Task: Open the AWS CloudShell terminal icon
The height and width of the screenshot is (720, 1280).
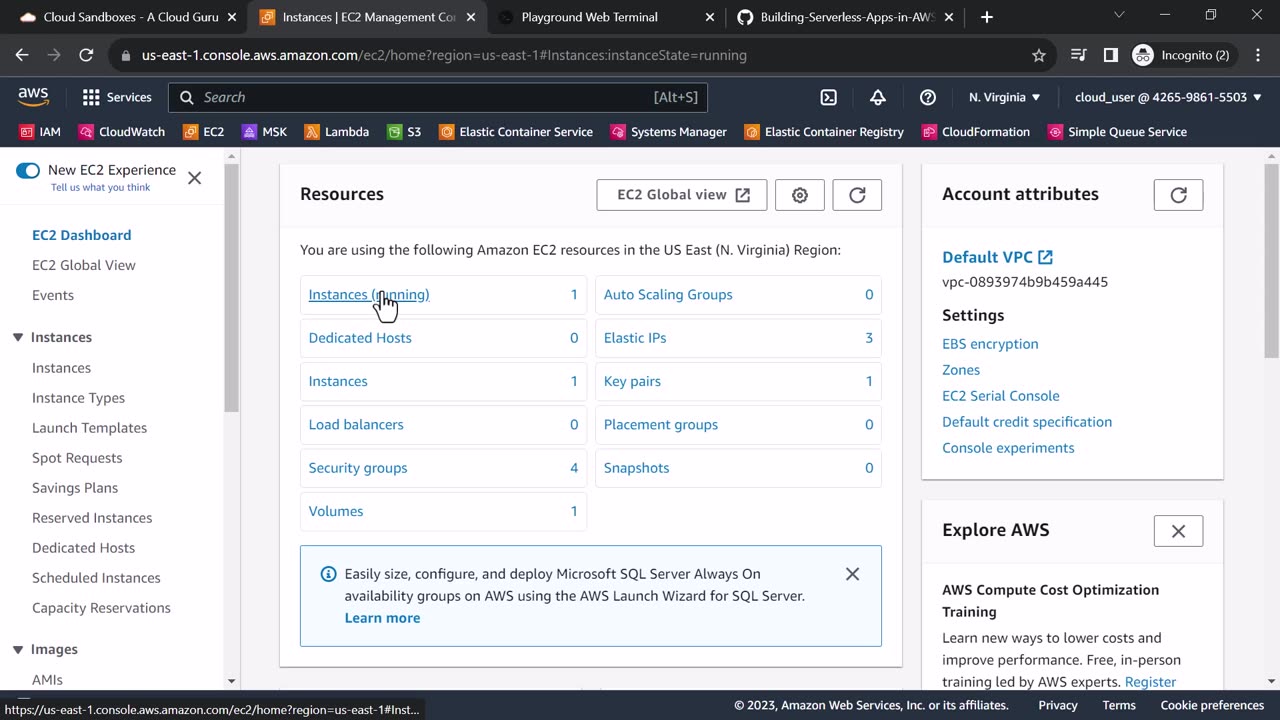Action: pyautogui.click(x=828, y=97)
